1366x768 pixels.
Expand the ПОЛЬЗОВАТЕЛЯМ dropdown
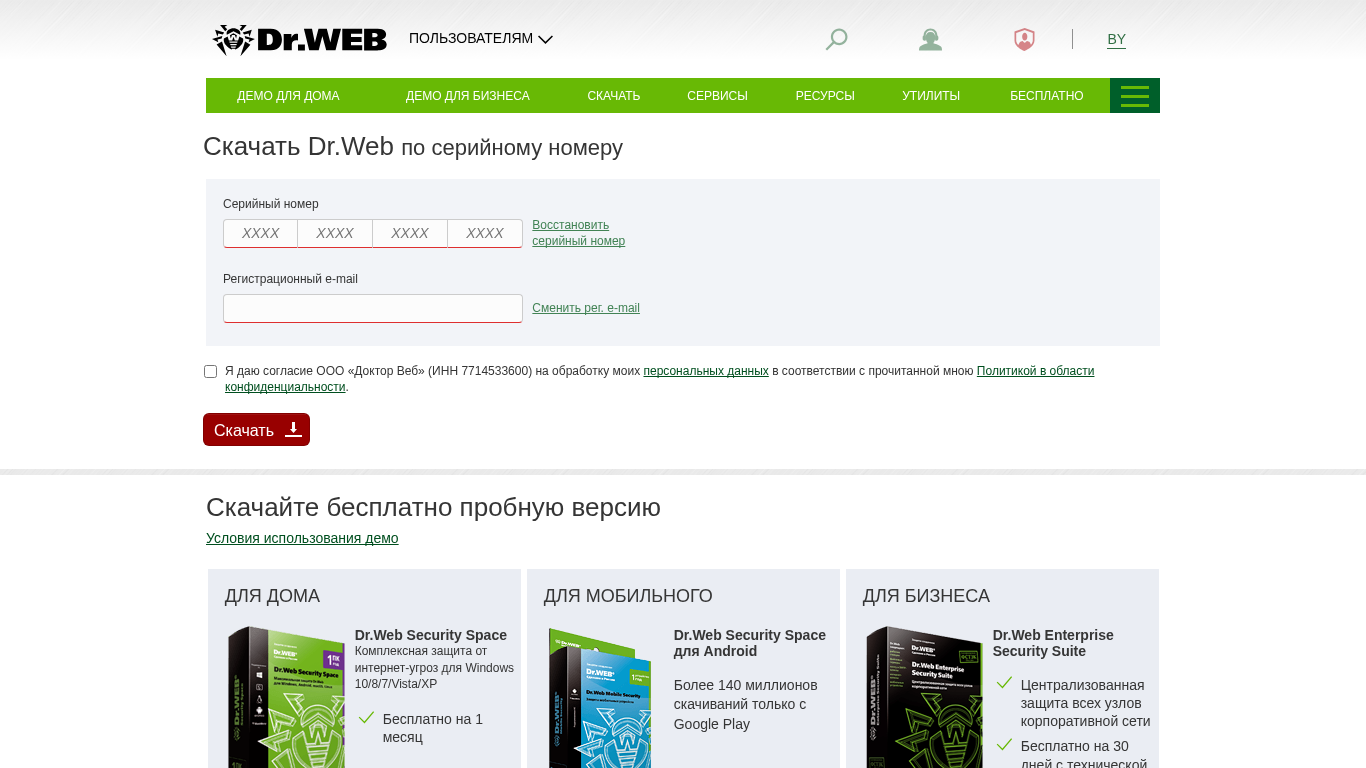tap(481, 39)
